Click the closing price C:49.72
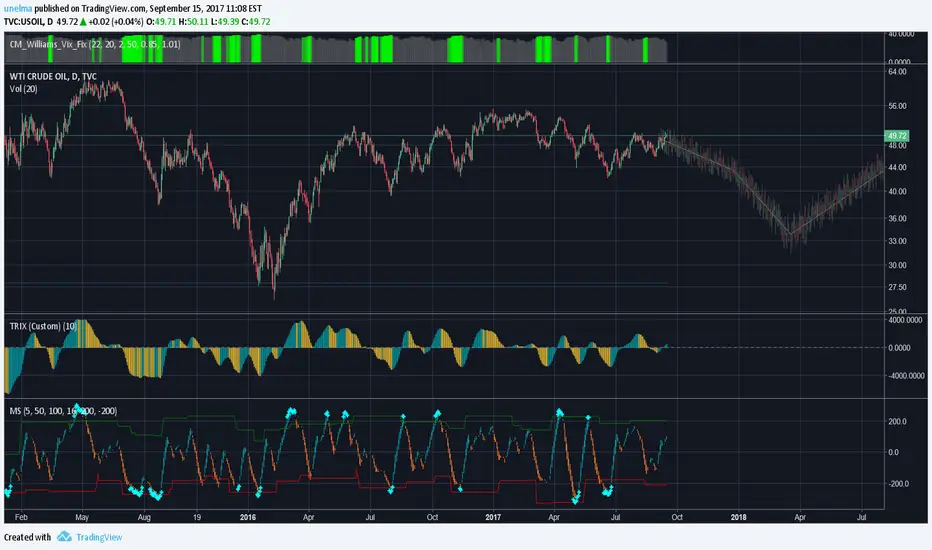The height and width of the screenshot is (550, 932). pyautogui.click(x=256, y=22)
